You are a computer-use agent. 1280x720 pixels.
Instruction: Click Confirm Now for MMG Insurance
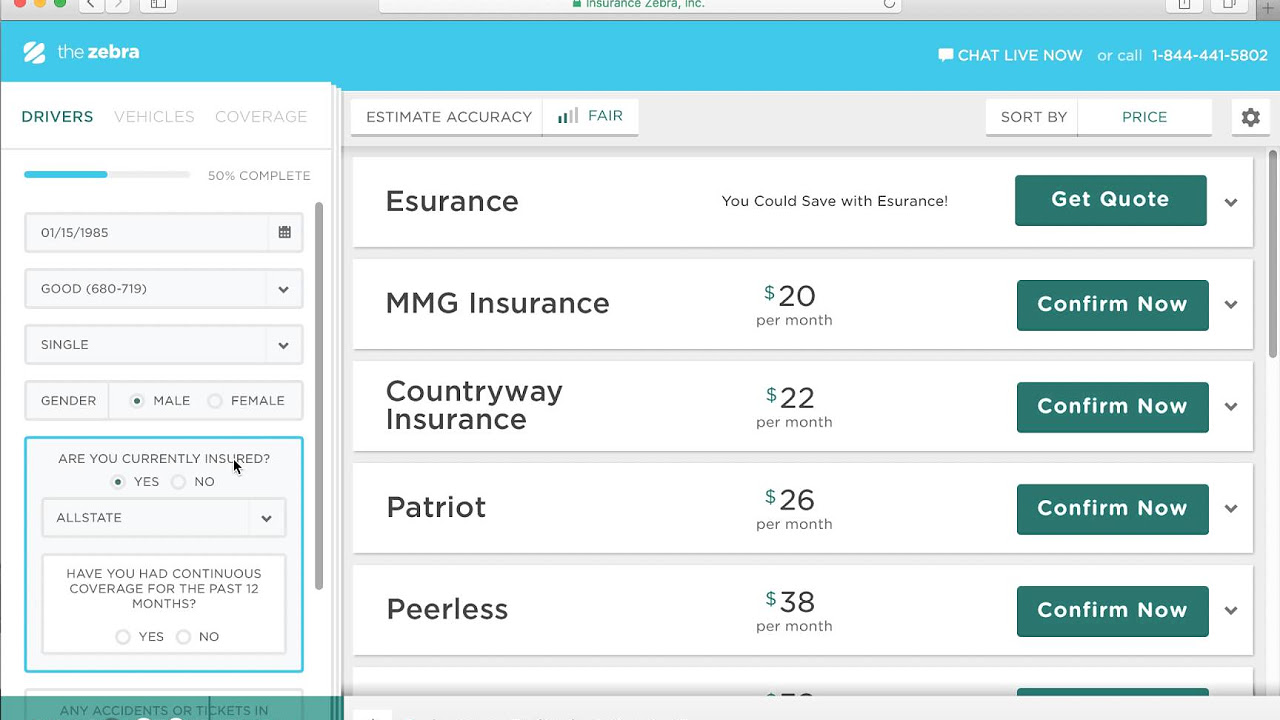[x=1112, y=305]
